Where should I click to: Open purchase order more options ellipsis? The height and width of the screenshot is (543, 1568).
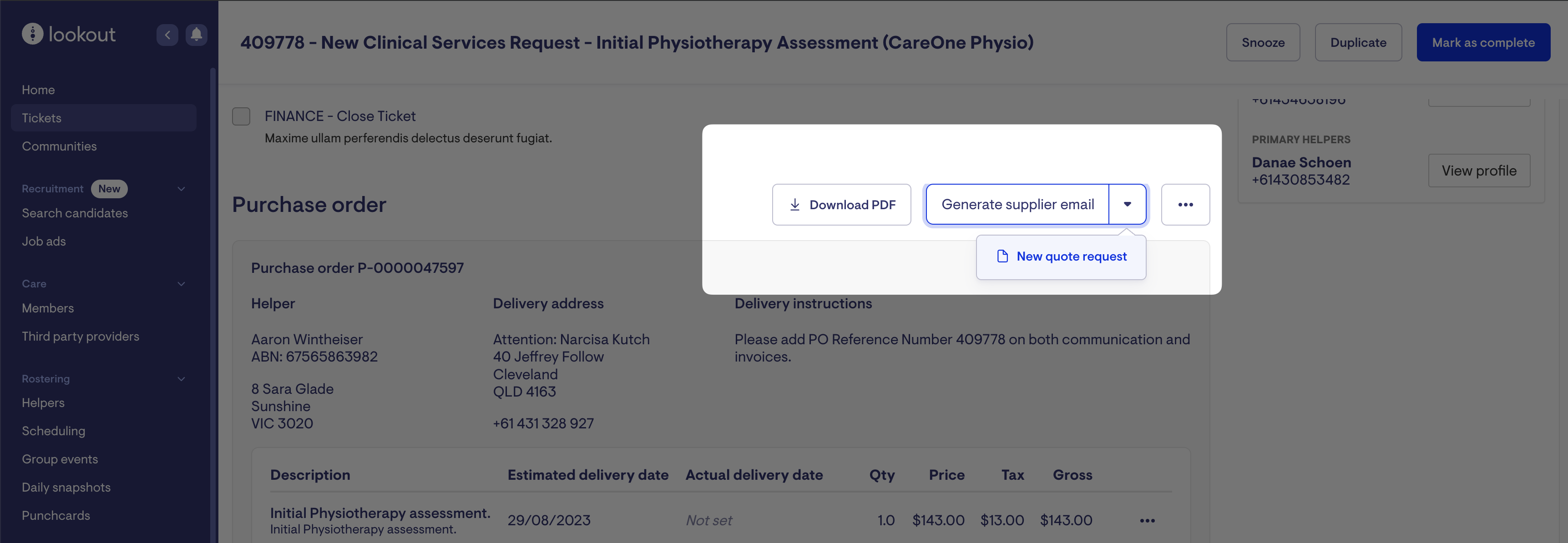pyautogui.click(x=1184, y=205)
